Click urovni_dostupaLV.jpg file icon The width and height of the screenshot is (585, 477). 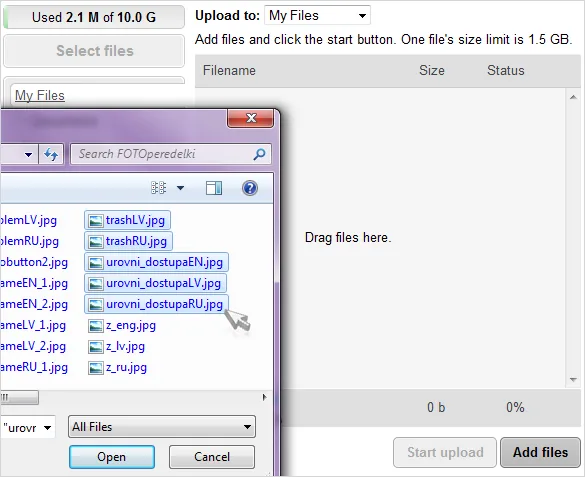click(x=96, y=284)
